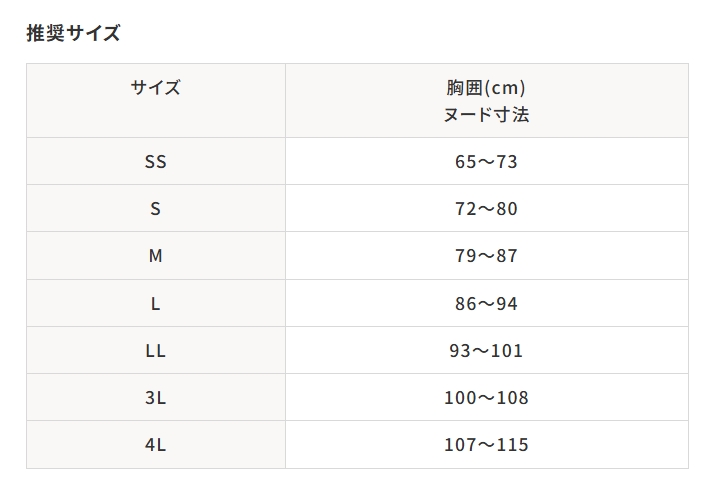Click the 胸囲(cm) text in header

[x=486, y=87]
